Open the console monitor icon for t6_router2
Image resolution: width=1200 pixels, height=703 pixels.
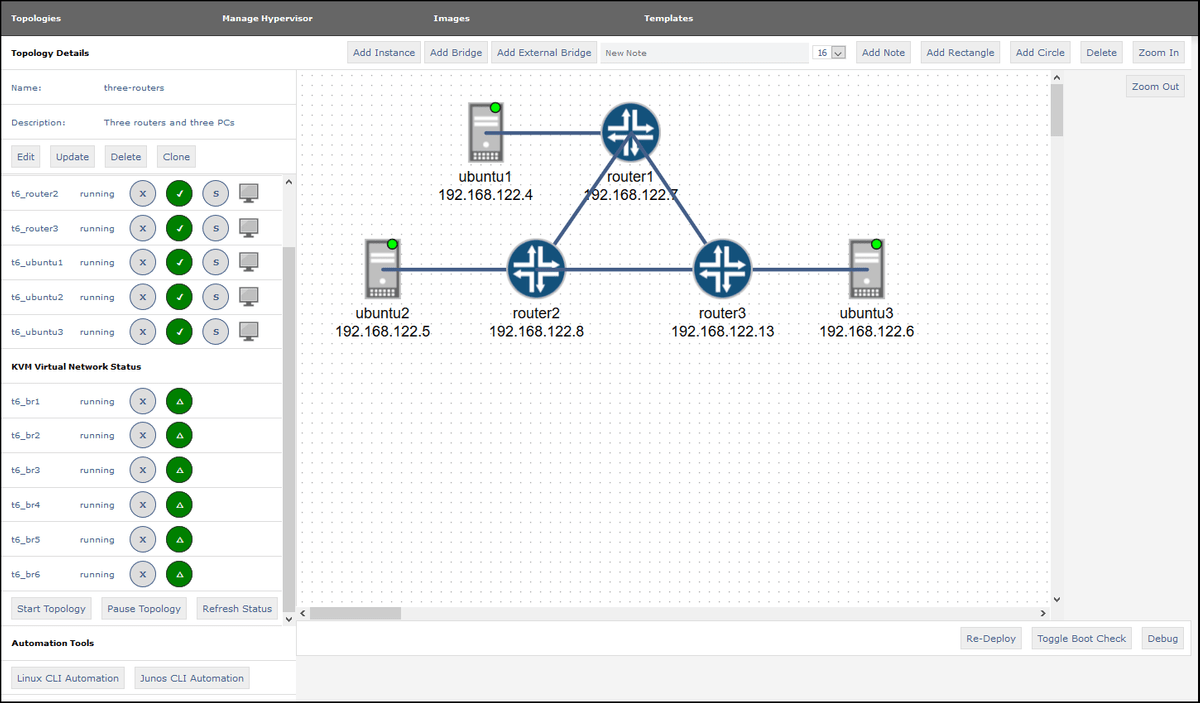tap(249, 193)
